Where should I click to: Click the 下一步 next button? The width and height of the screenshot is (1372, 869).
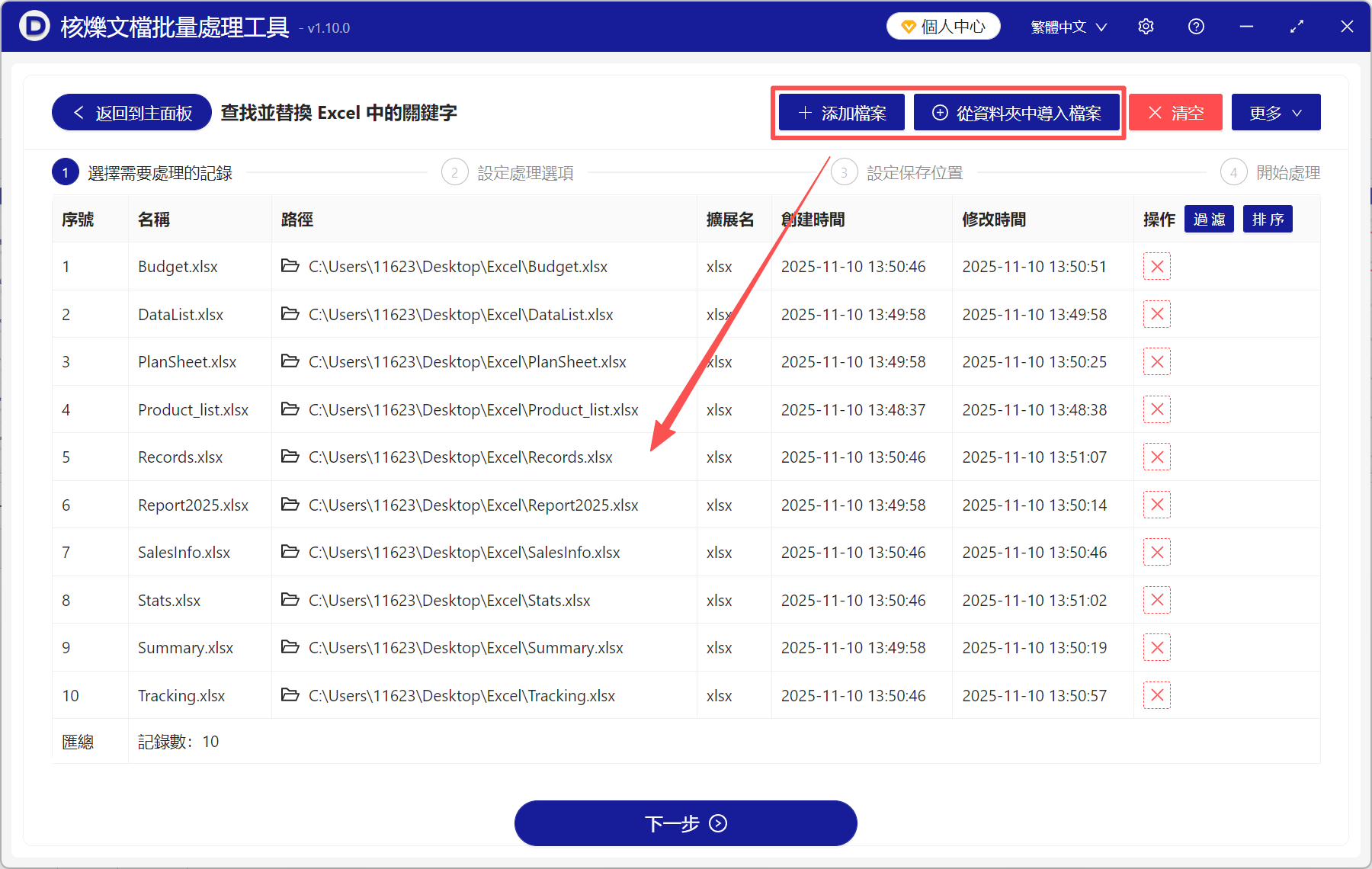click(685, 823)
